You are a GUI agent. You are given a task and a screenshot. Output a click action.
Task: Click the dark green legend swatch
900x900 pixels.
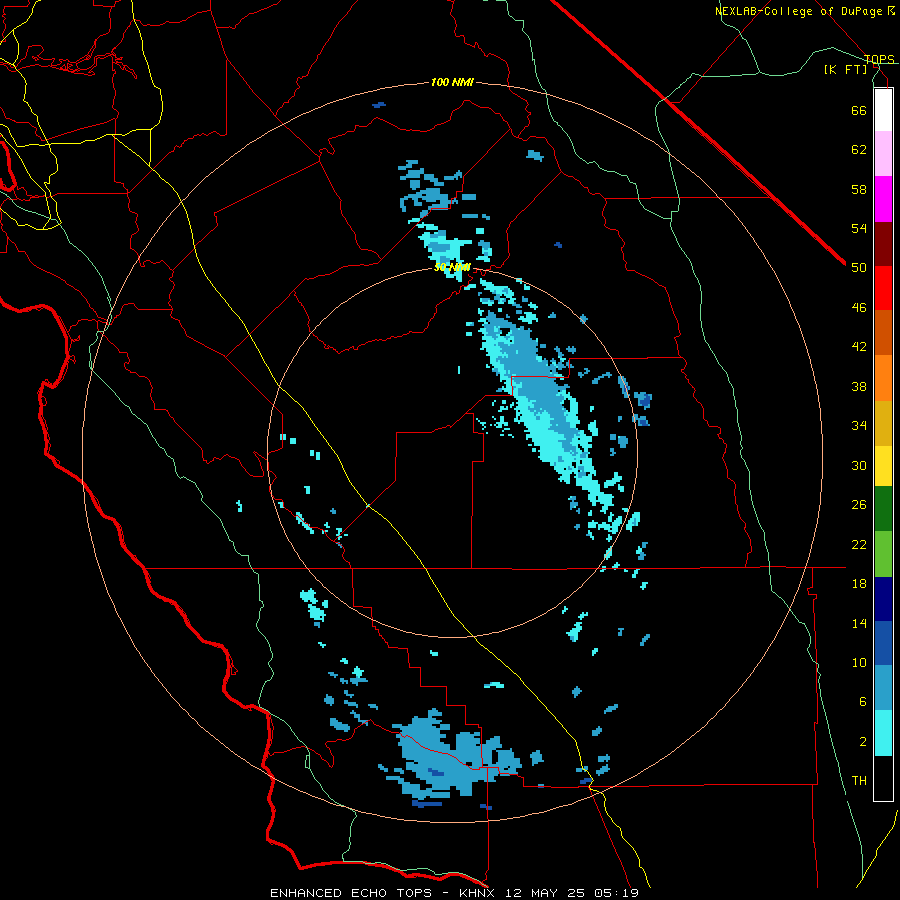883,509
